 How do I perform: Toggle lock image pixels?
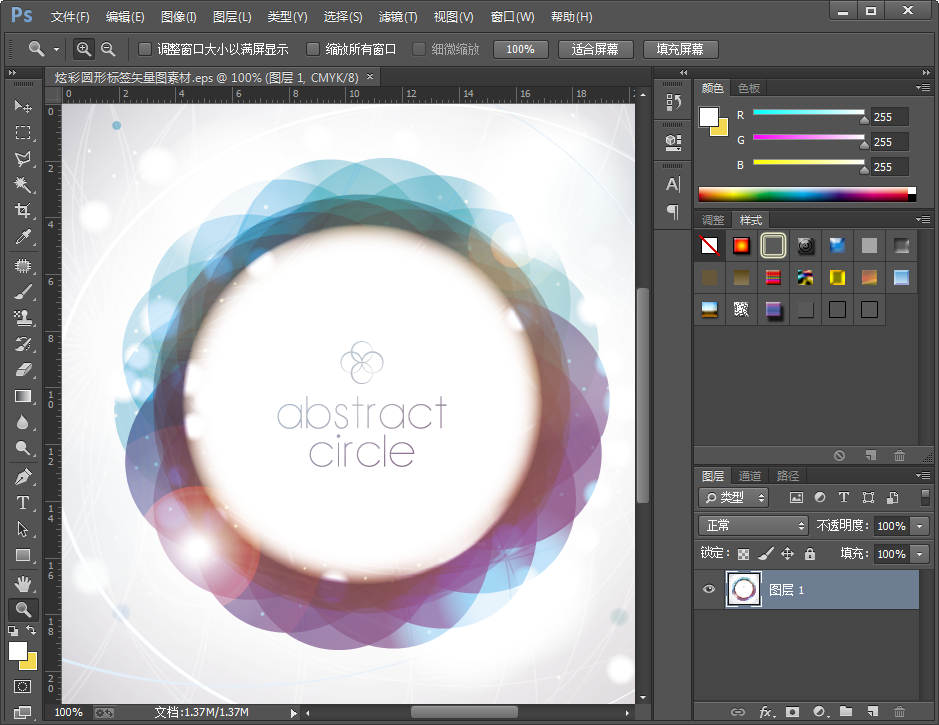(765, 554)
